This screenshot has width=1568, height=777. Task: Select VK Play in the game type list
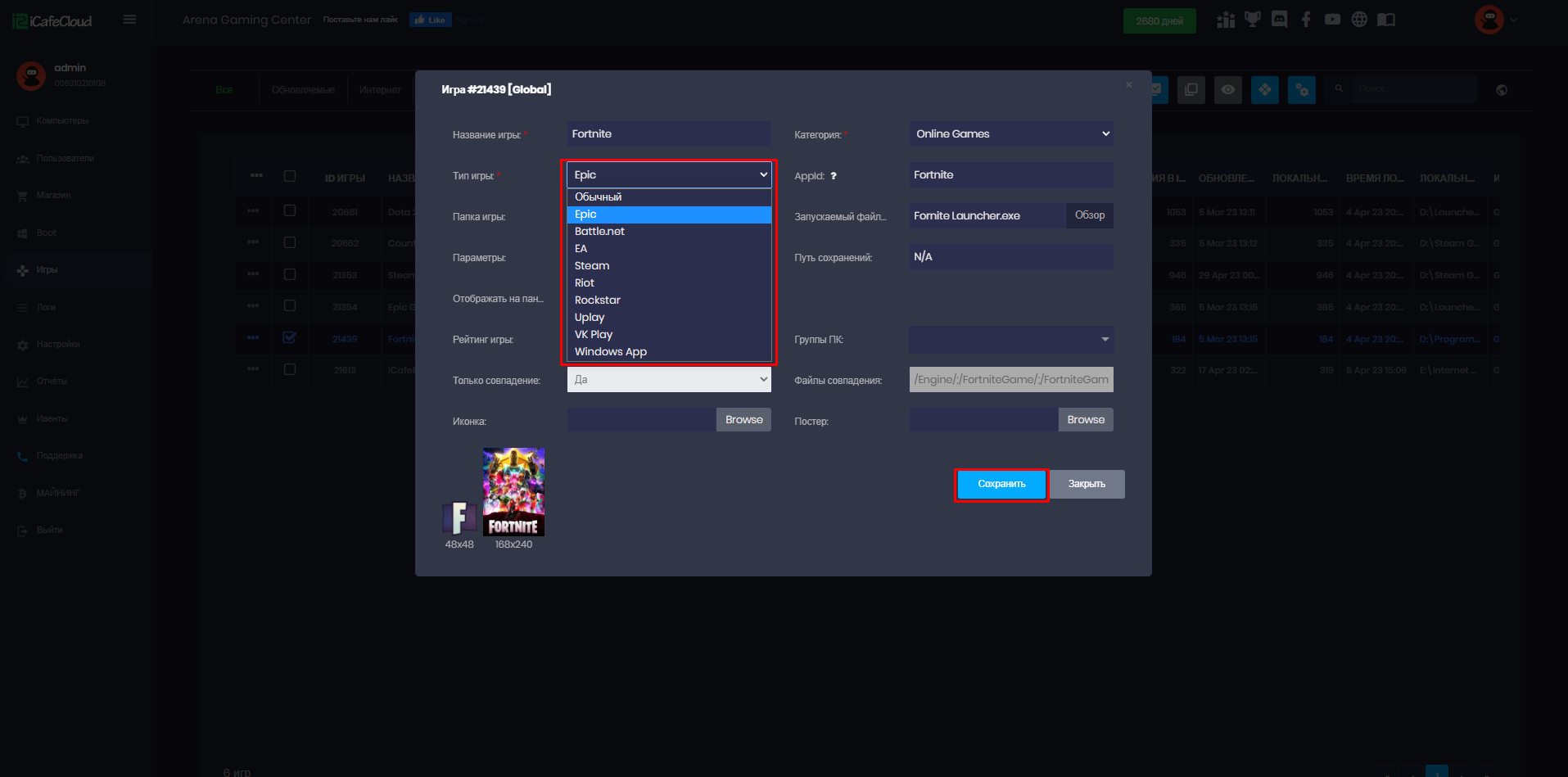(669, 335)
